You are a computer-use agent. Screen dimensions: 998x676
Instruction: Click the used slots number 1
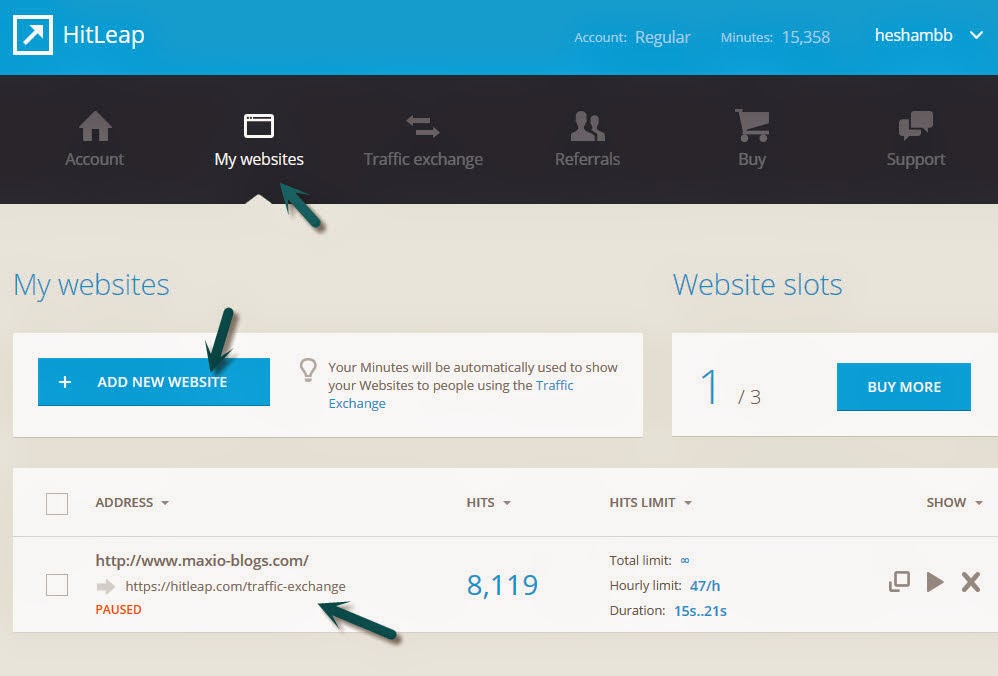click(710, 386)
